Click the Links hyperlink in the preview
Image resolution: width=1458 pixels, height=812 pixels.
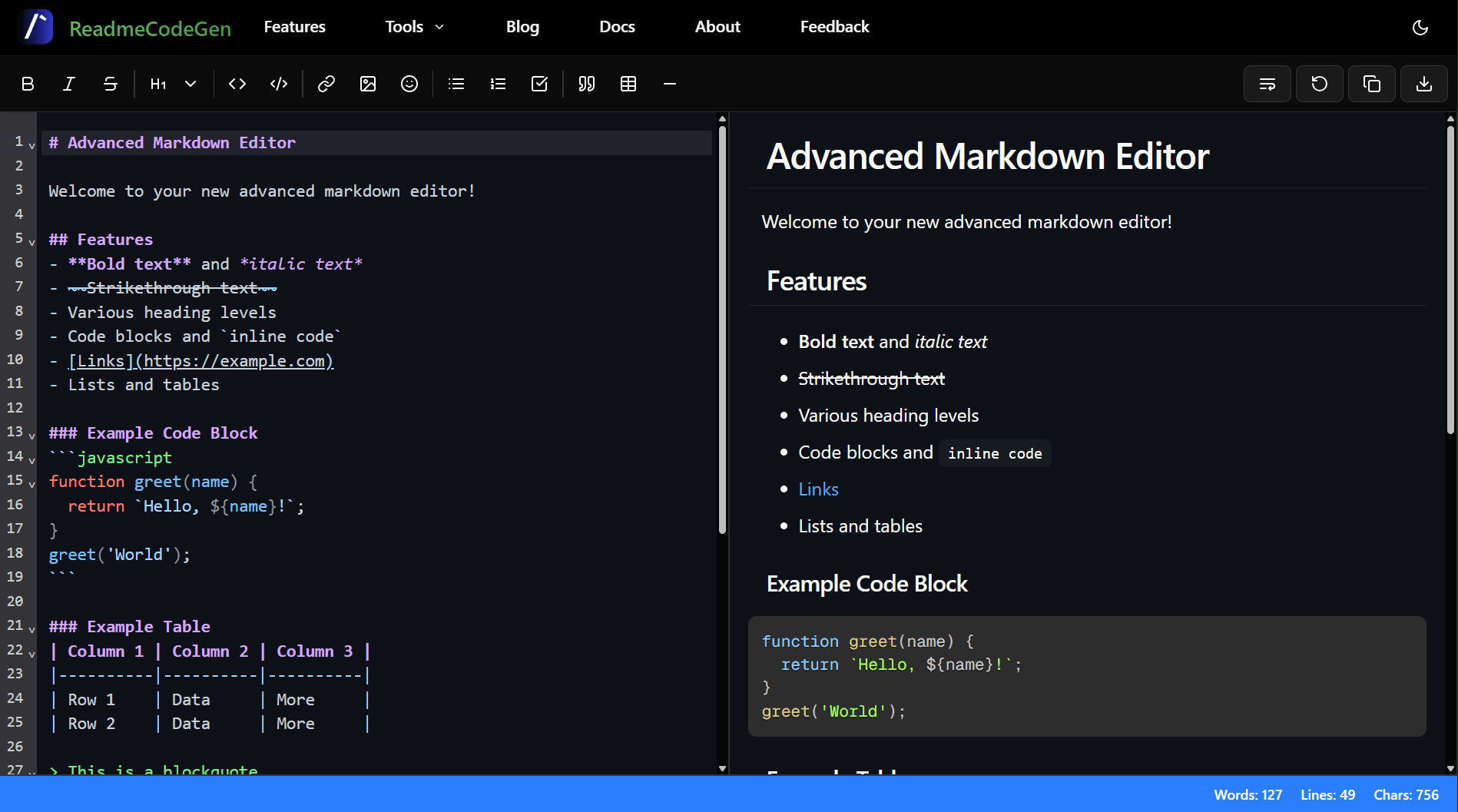(817, 489)
